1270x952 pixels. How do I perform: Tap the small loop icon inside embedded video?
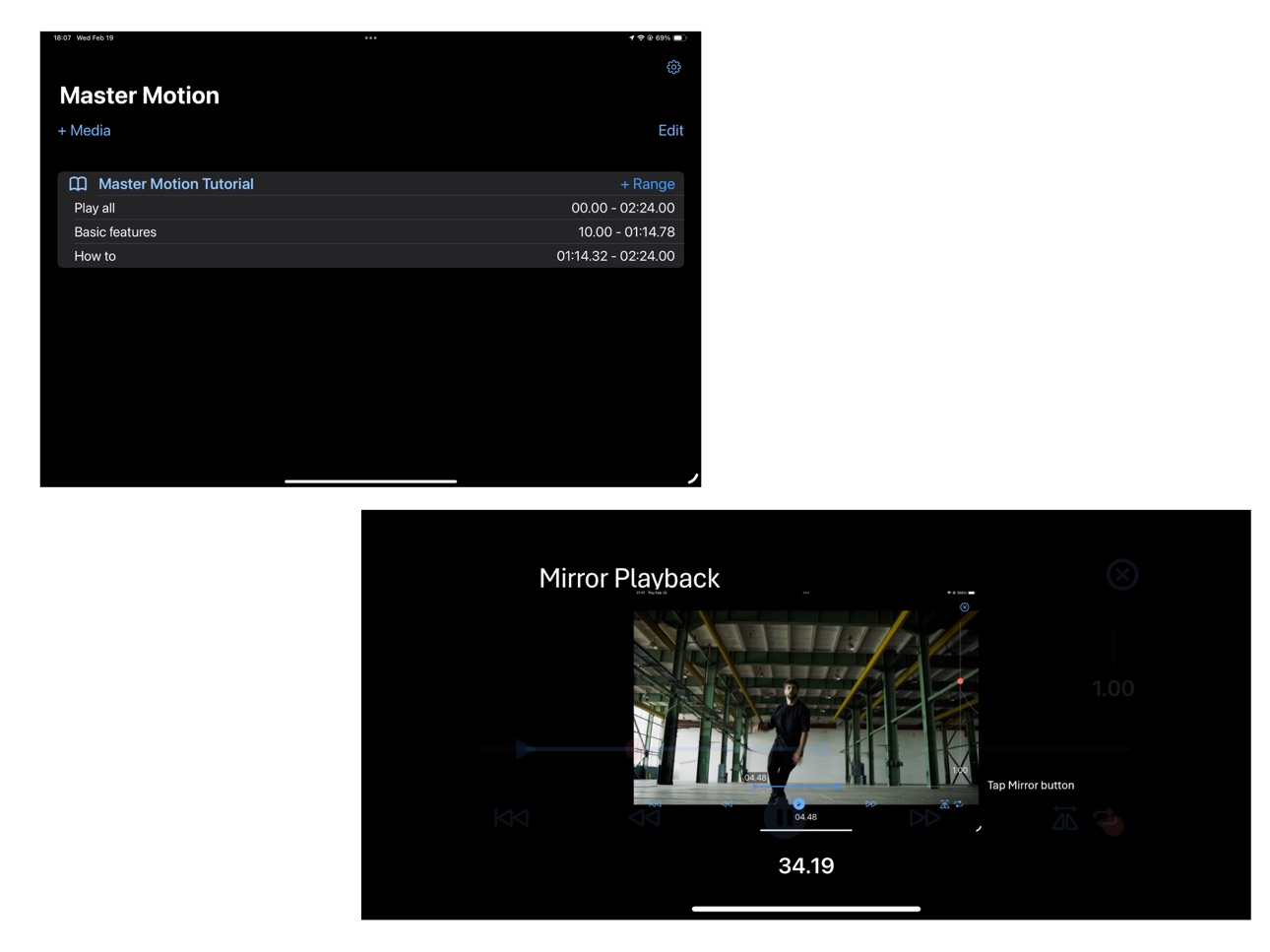958,804
